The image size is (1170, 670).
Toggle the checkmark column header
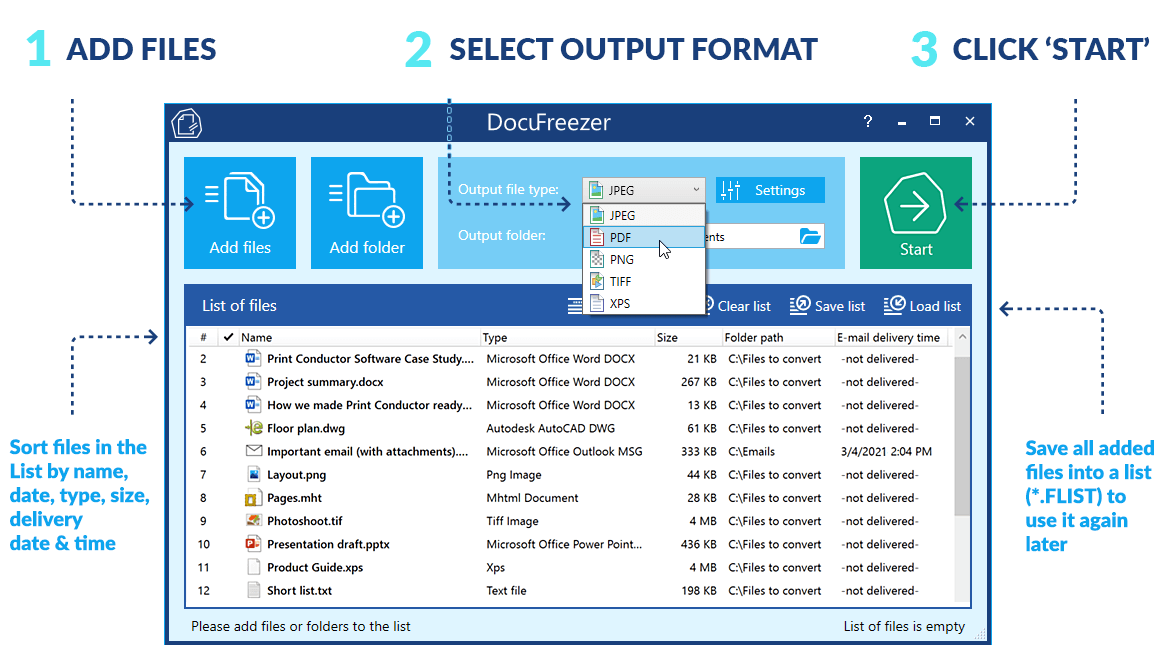coord(229,338)
